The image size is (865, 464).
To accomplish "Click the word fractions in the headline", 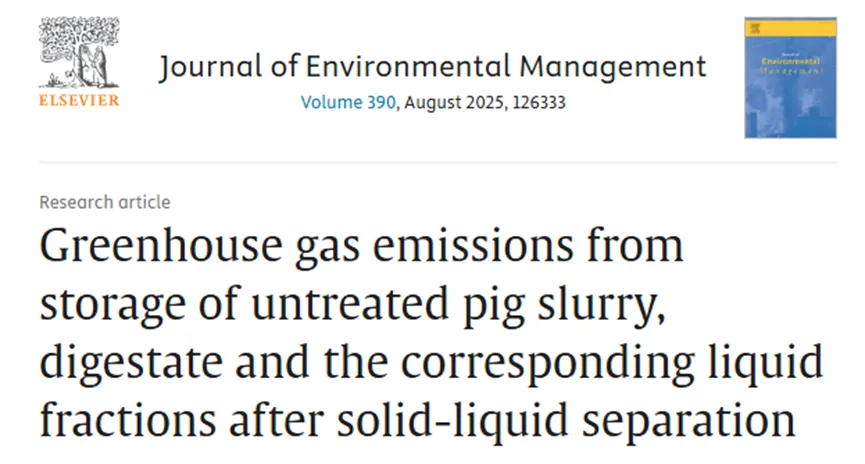I will (127, 420).
